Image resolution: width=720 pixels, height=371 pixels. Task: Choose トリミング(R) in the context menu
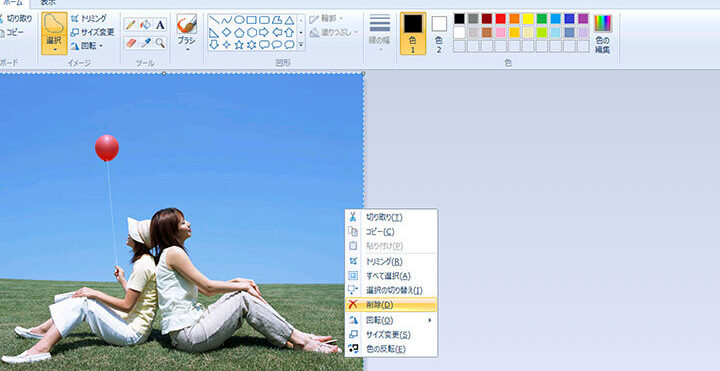391,261
